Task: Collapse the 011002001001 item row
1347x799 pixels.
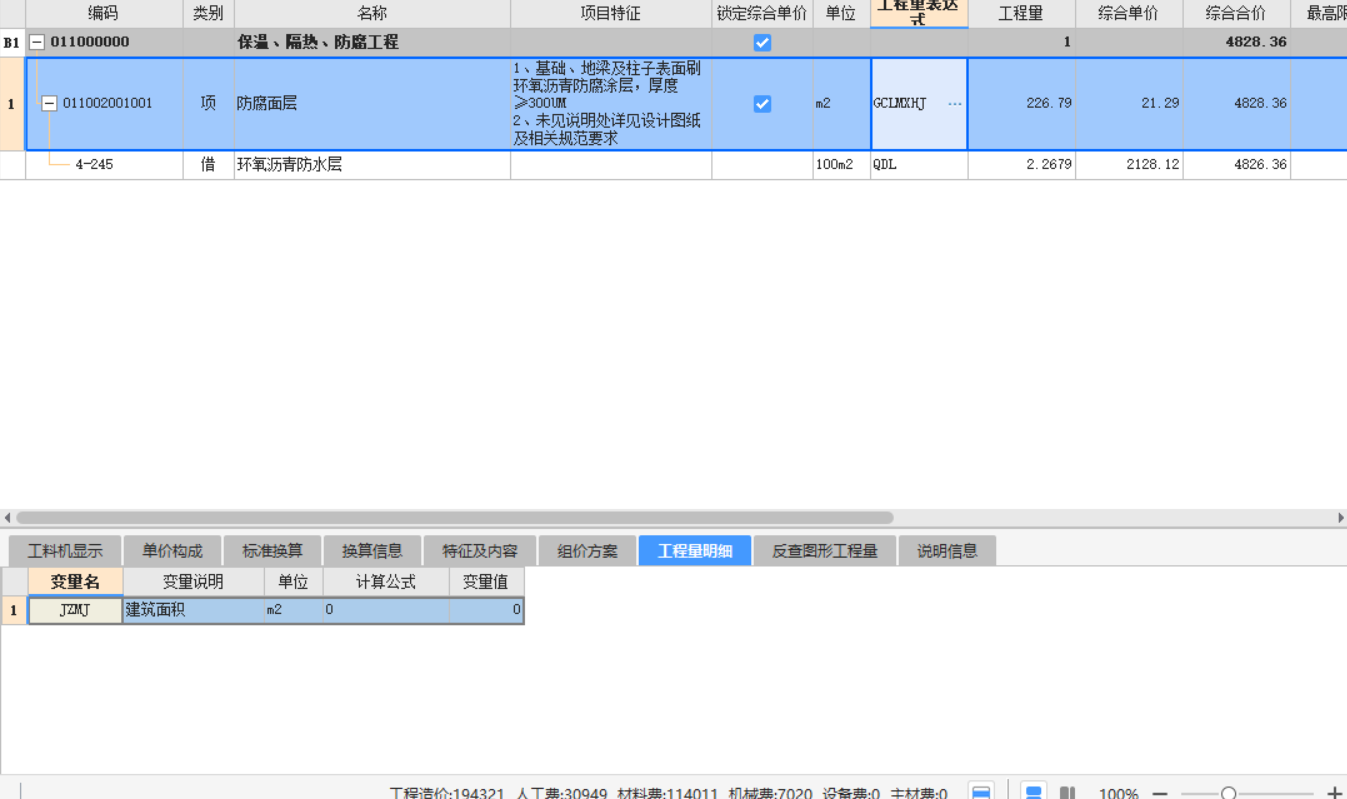Action: 49,103
